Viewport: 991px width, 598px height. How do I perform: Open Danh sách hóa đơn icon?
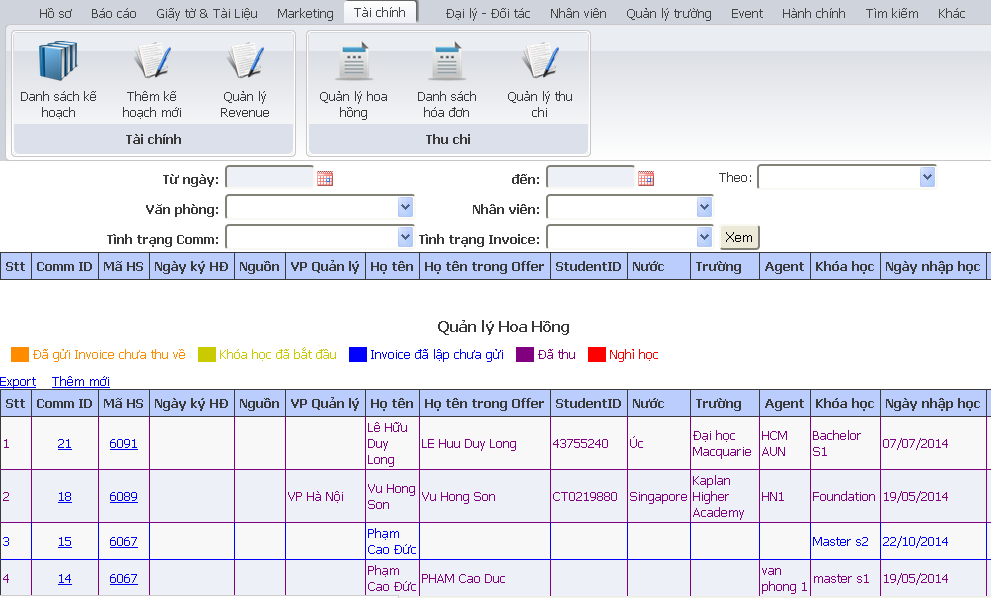446,61
